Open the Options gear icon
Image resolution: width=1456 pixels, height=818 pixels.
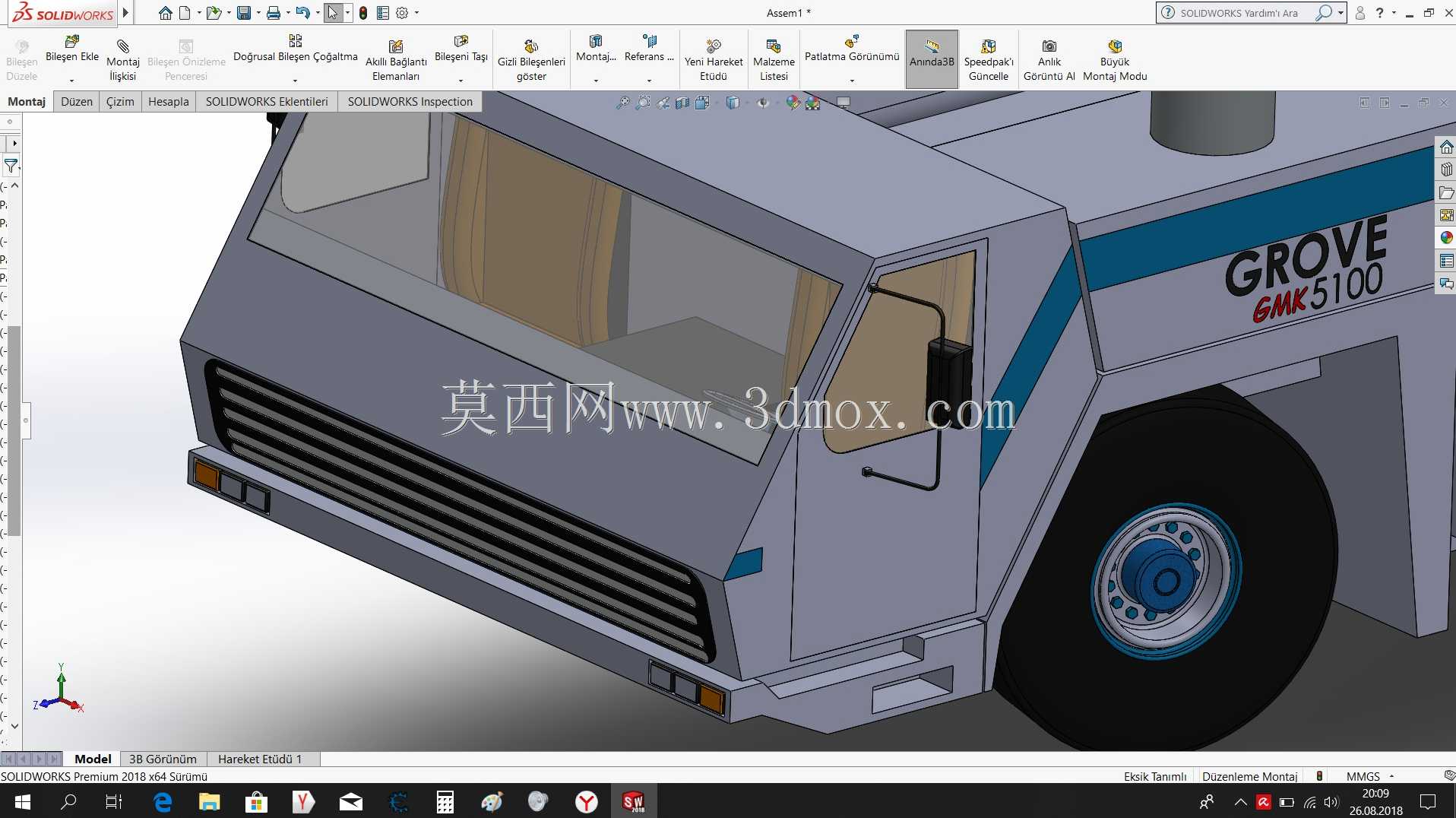(402, 13)
